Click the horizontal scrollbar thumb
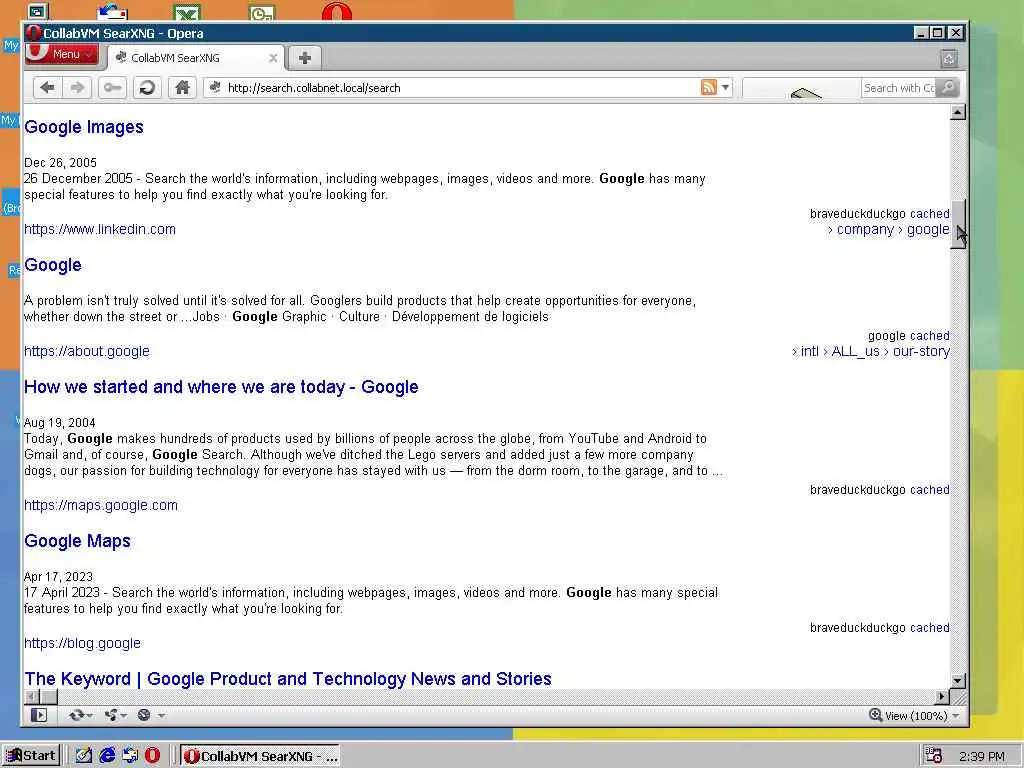 48,697
